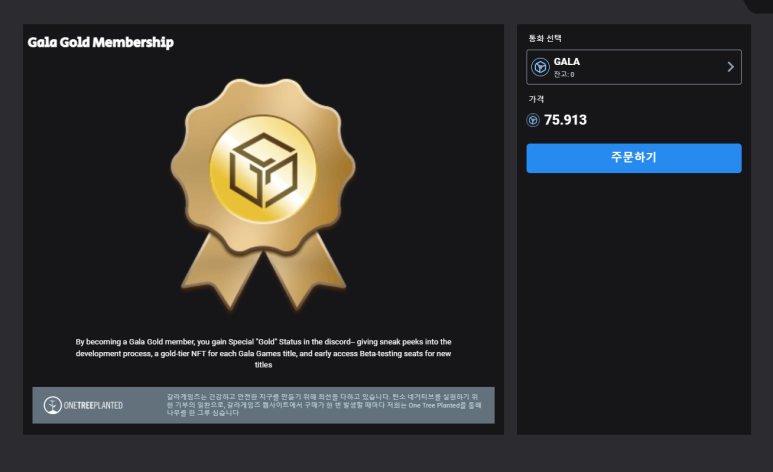Click the GALA coin icon beside price
Image resolution: width=773 pixels, height=472 pixels.
(x=533, y=120)
